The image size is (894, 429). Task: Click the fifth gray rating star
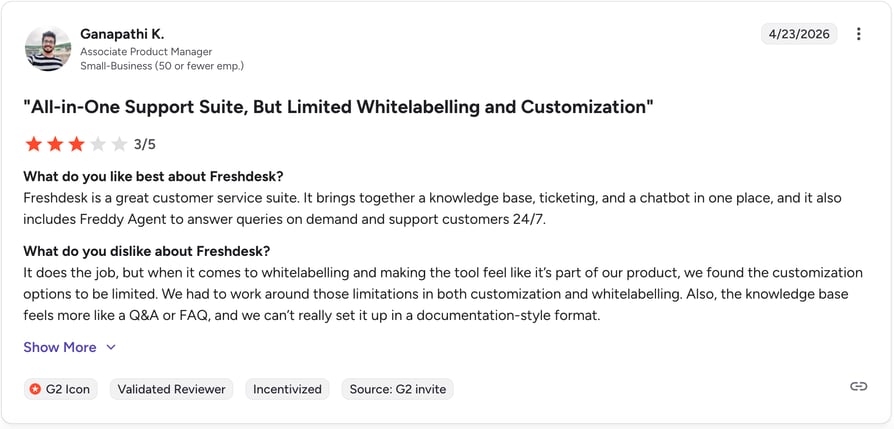119,144
